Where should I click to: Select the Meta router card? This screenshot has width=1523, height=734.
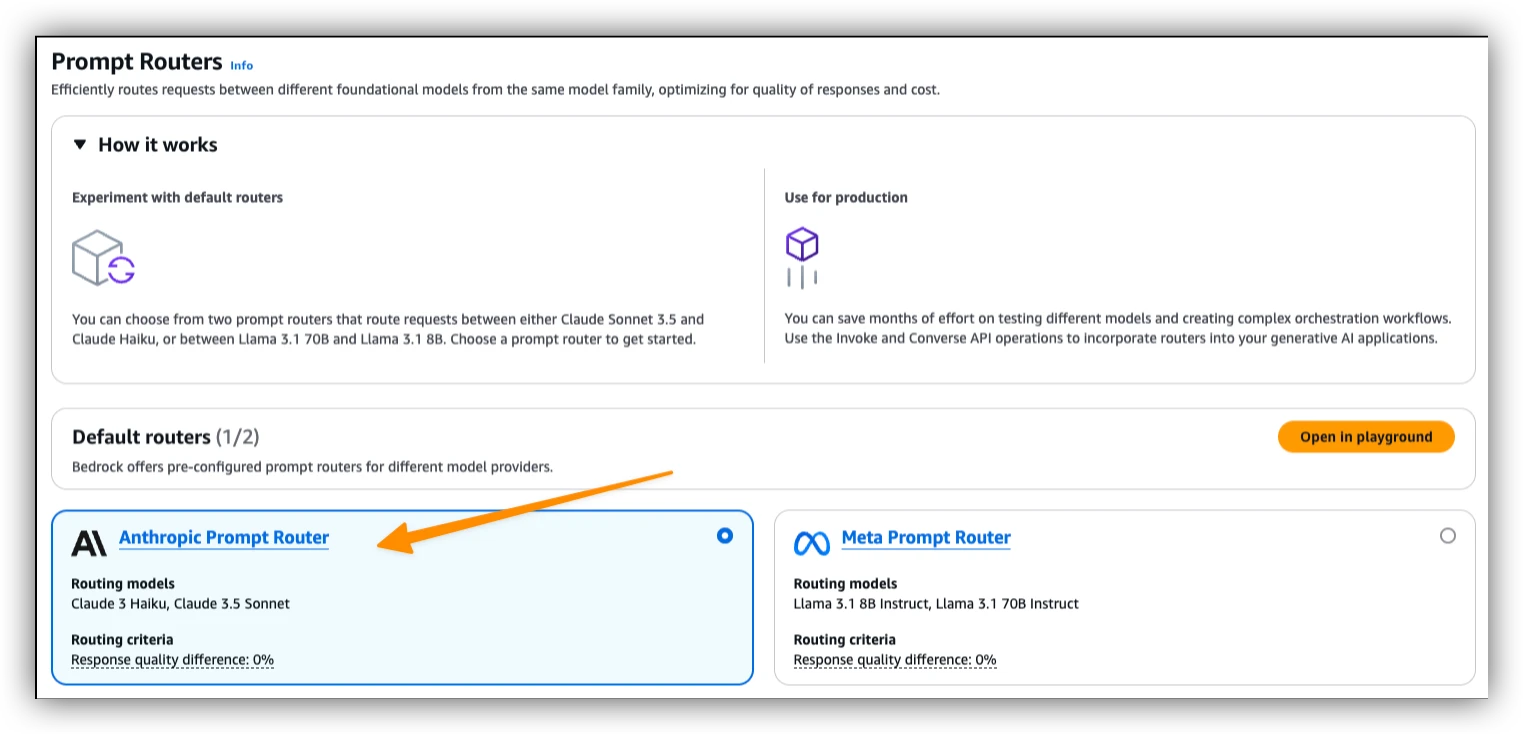1125,598
